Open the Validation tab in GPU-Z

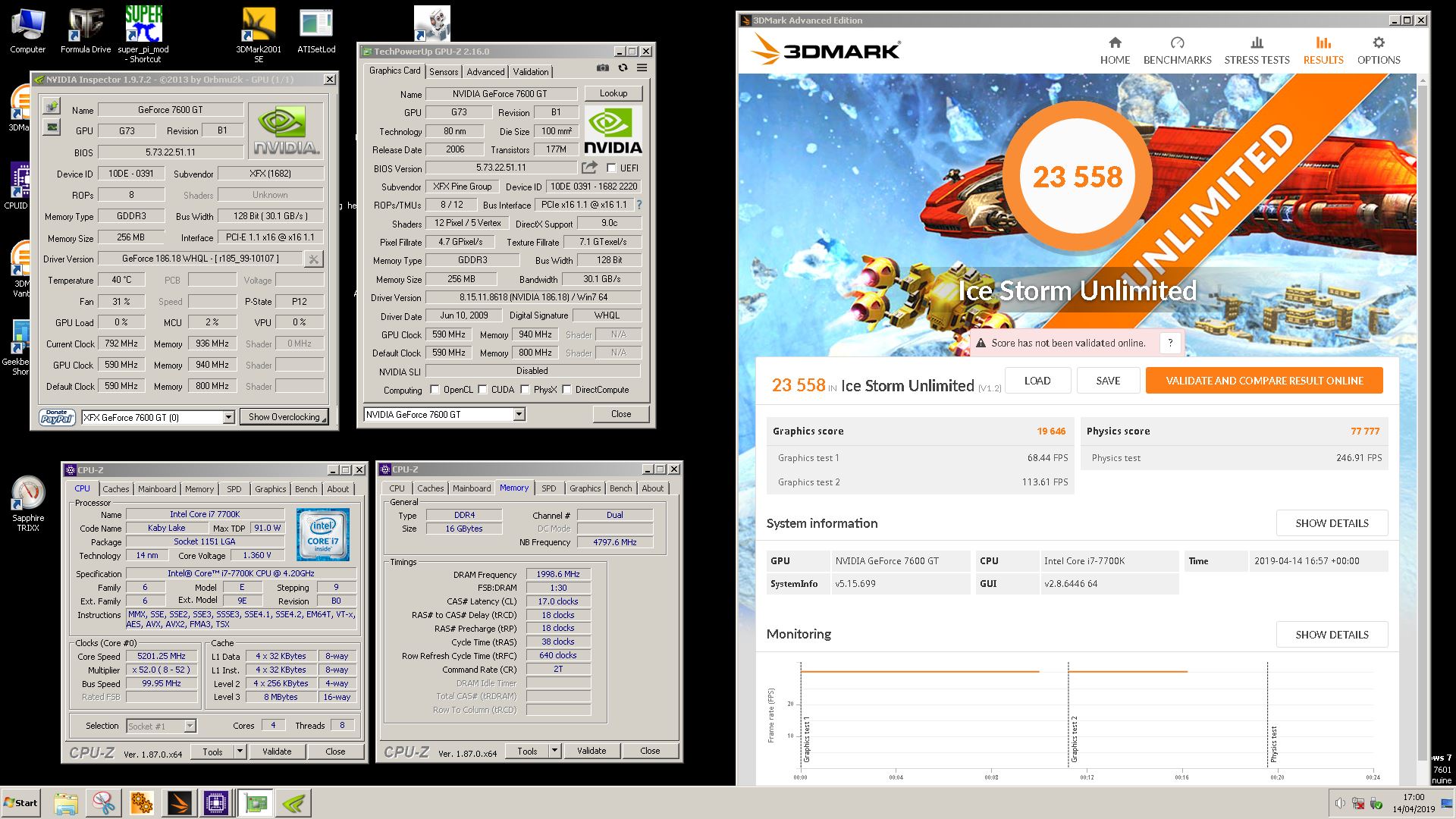[x=531, y=71]
